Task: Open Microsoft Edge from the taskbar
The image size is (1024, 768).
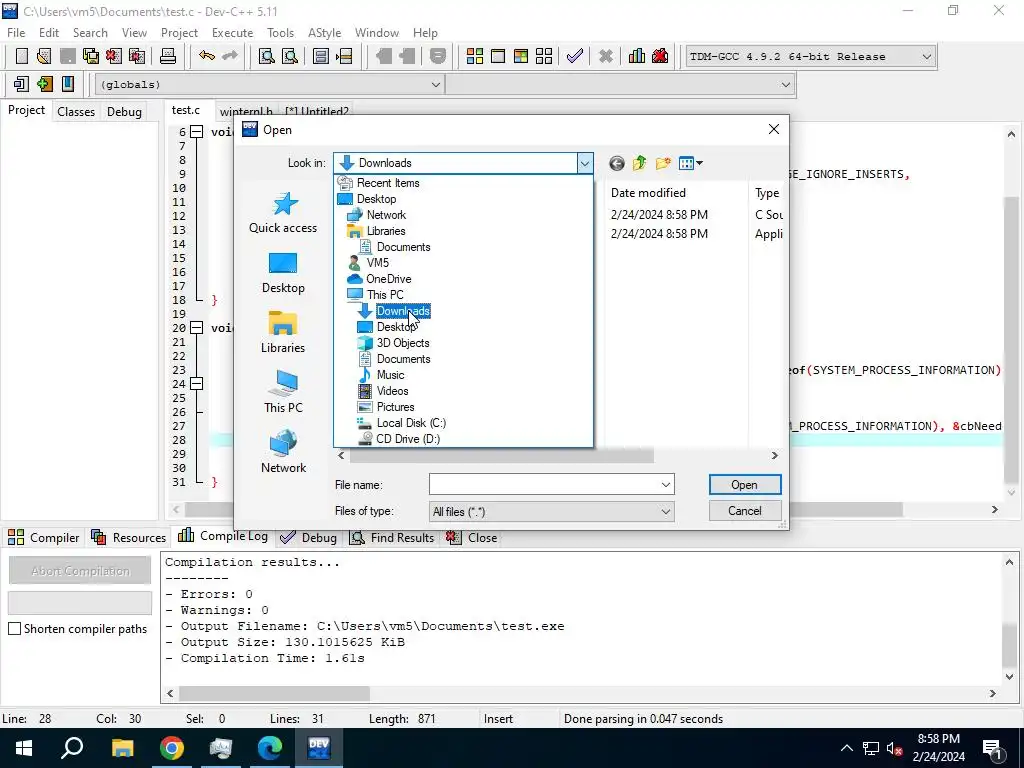Action: click(270, 748)
